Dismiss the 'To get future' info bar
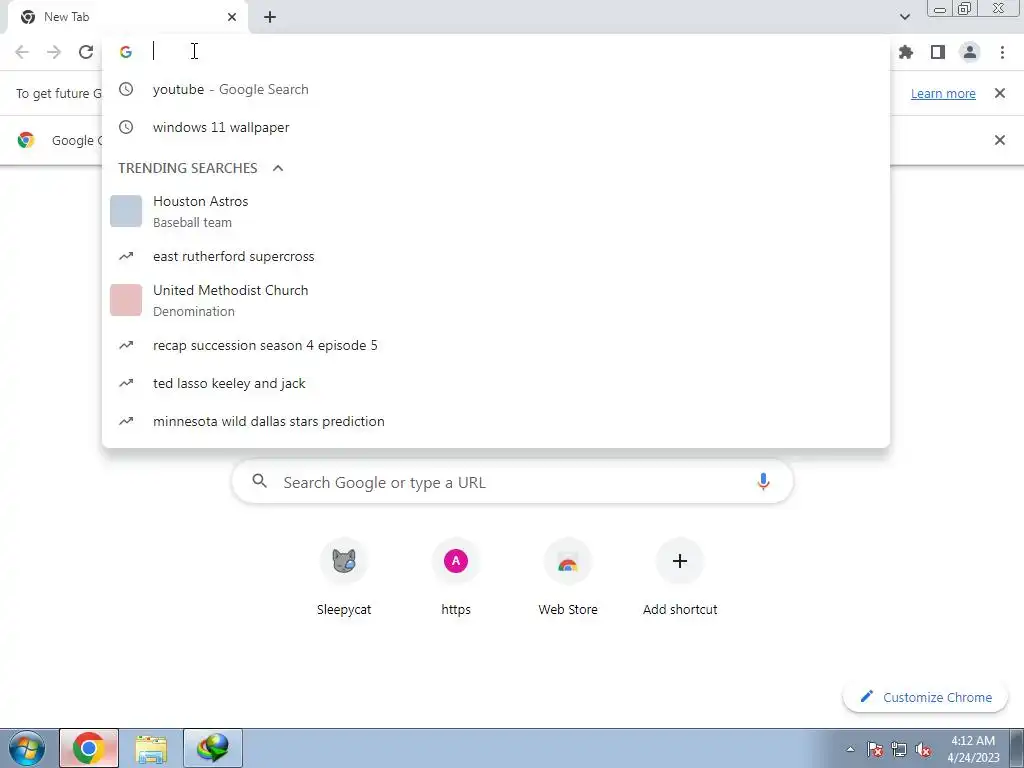This screenshot has height=768, width=1024. click(x=999, y=93)
